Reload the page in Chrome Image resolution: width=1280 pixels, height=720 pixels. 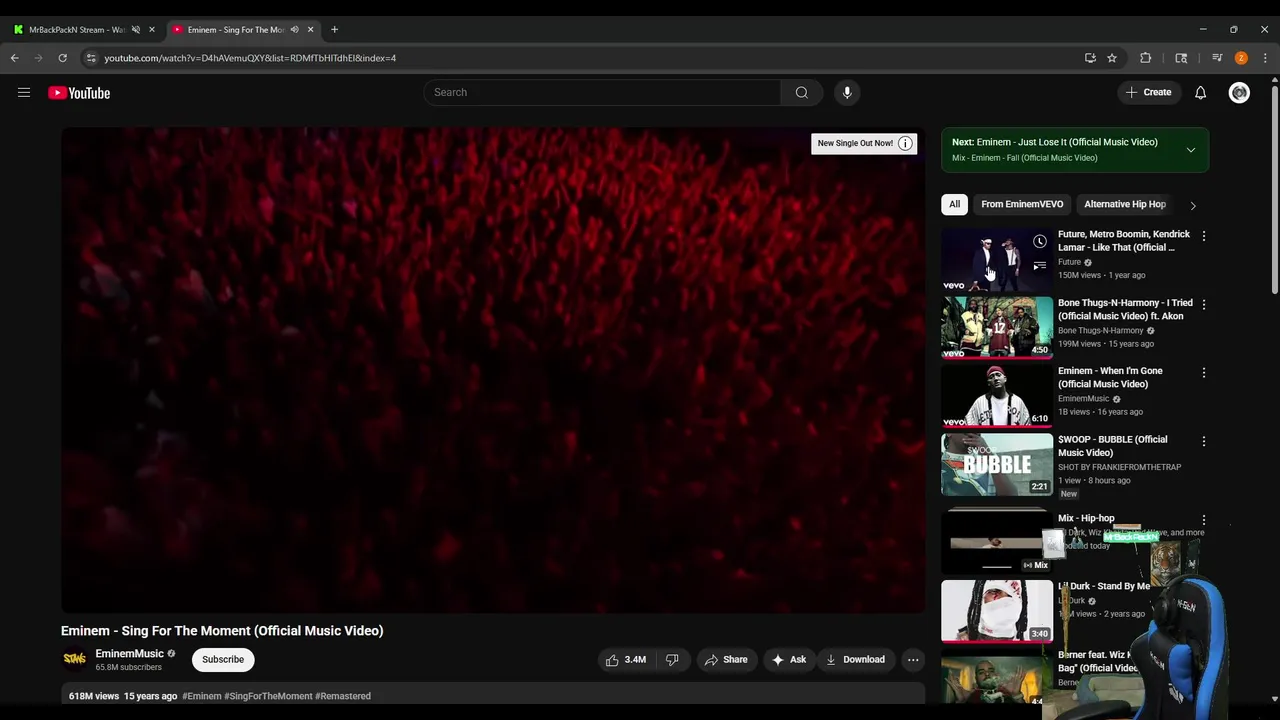pos(62,58)
